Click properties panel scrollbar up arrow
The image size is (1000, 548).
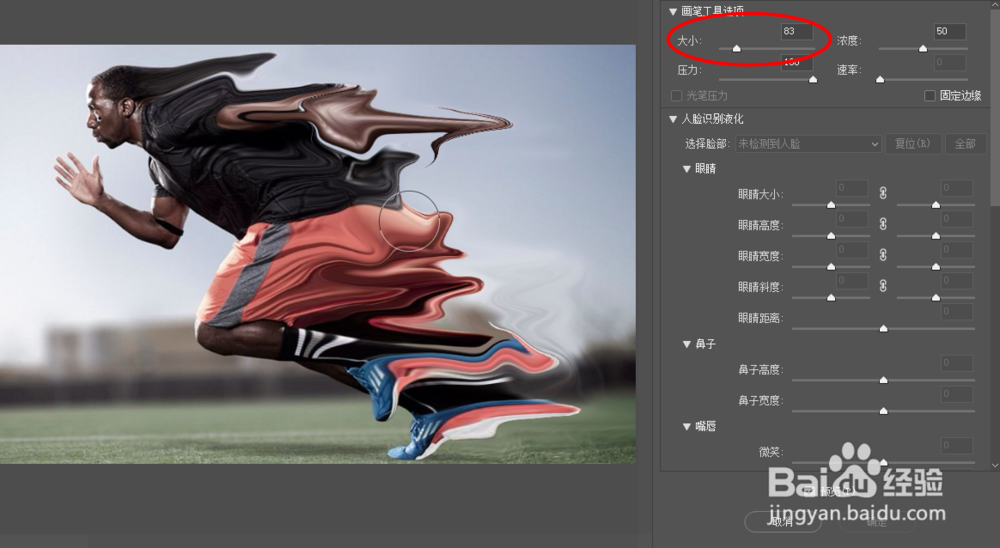click(x=995, y=4)
